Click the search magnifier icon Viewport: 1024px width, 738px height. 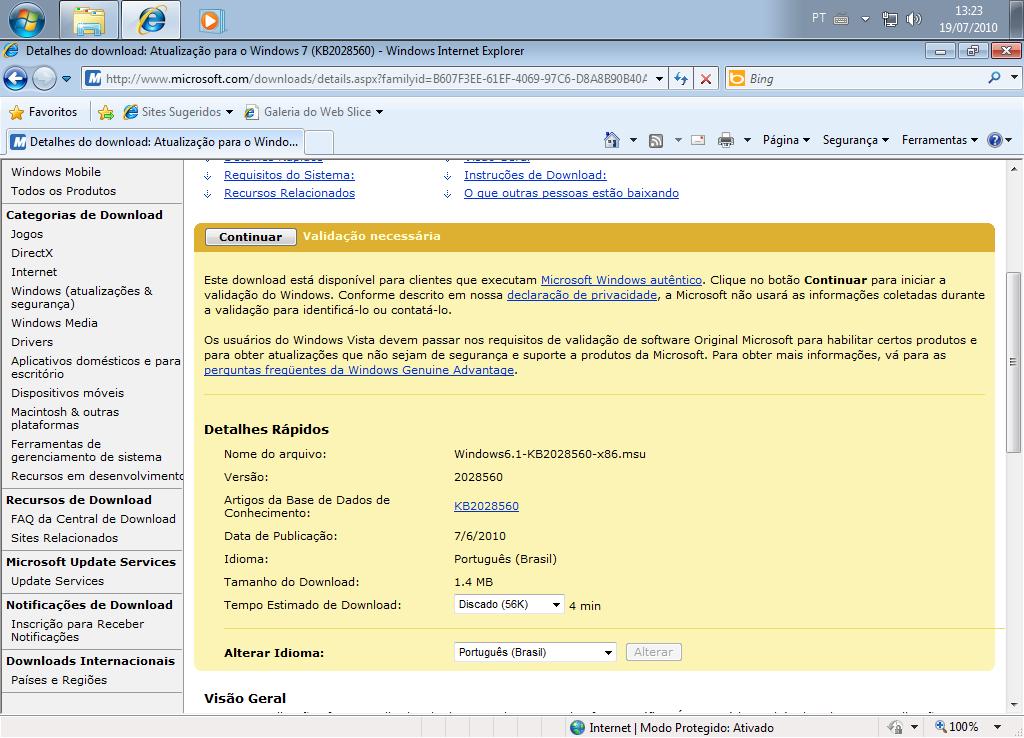[994, 78]
